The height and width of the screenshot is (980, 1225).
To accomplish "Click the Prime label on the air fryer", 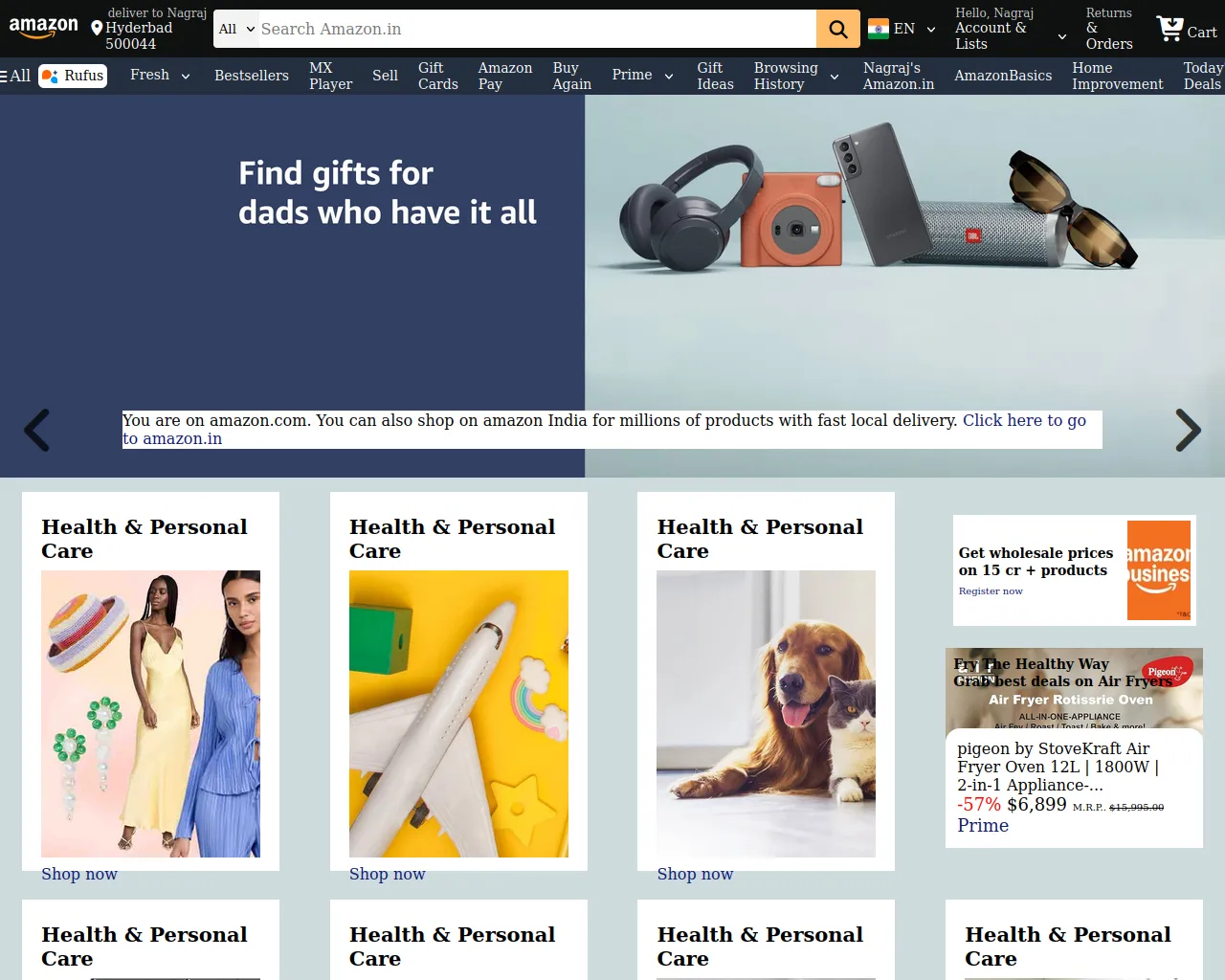I will (x=983, y=826).
